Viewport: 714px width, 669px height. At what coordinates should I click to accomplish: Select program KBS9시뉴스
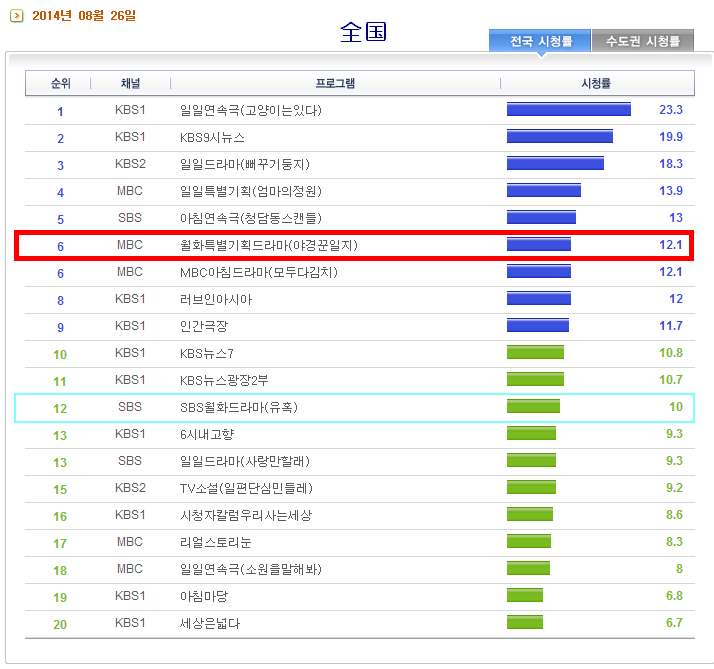tap(212, 137)
